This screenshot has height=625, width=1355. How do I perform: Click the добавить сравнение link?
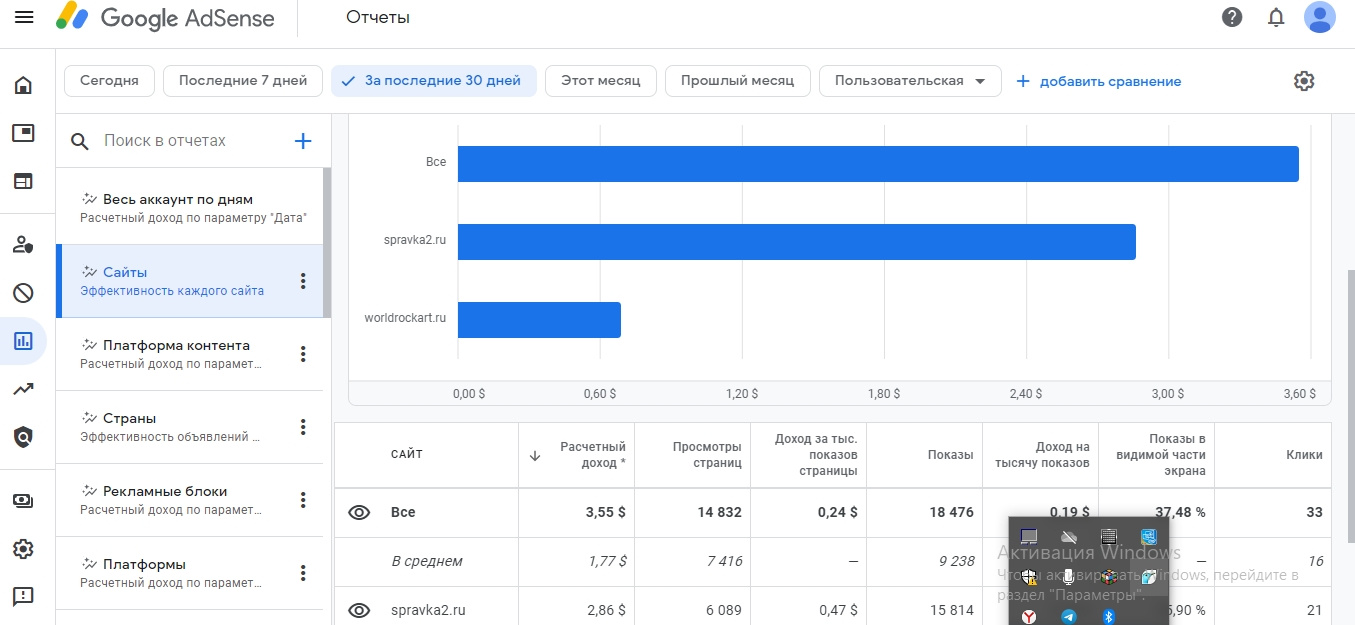coord(1099,81)
